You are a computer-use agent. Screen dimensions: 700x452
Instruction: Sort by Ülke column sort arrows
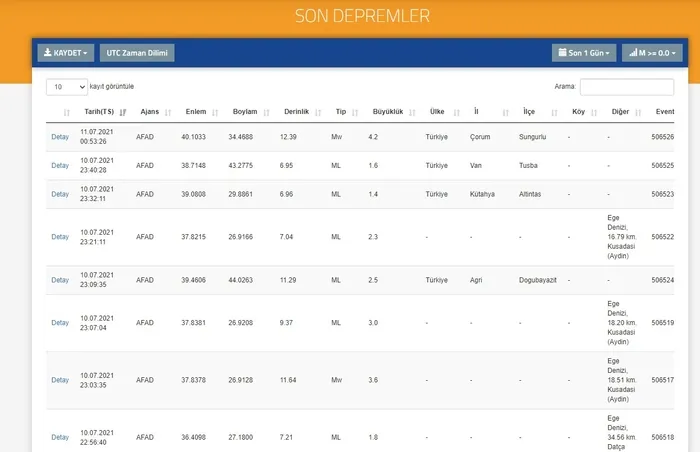[x=455, y=112]
